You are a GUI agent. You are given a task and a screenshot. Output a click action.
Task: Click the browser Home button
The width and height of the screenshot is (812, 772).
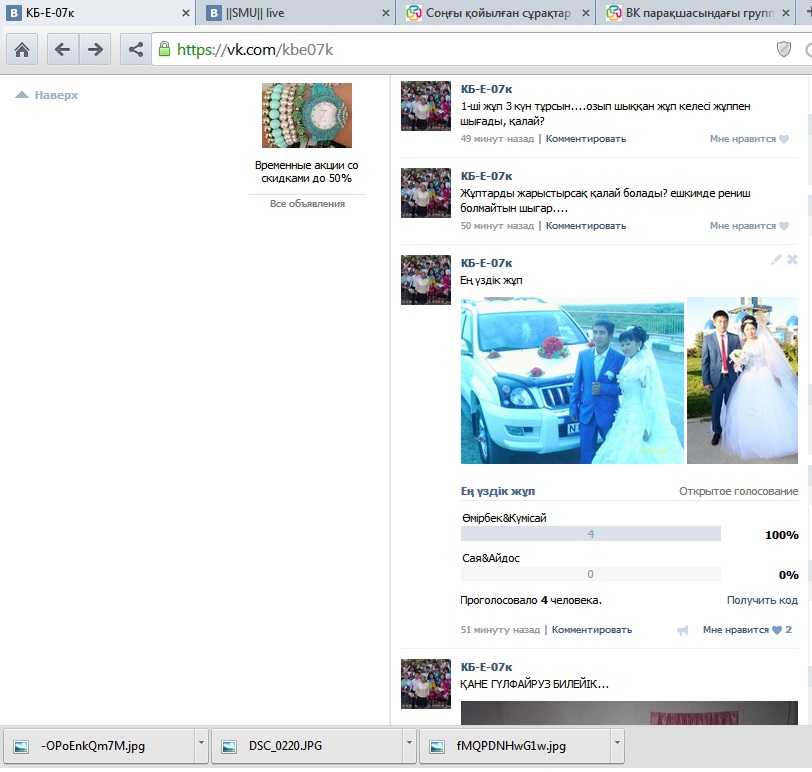point(22,49)
